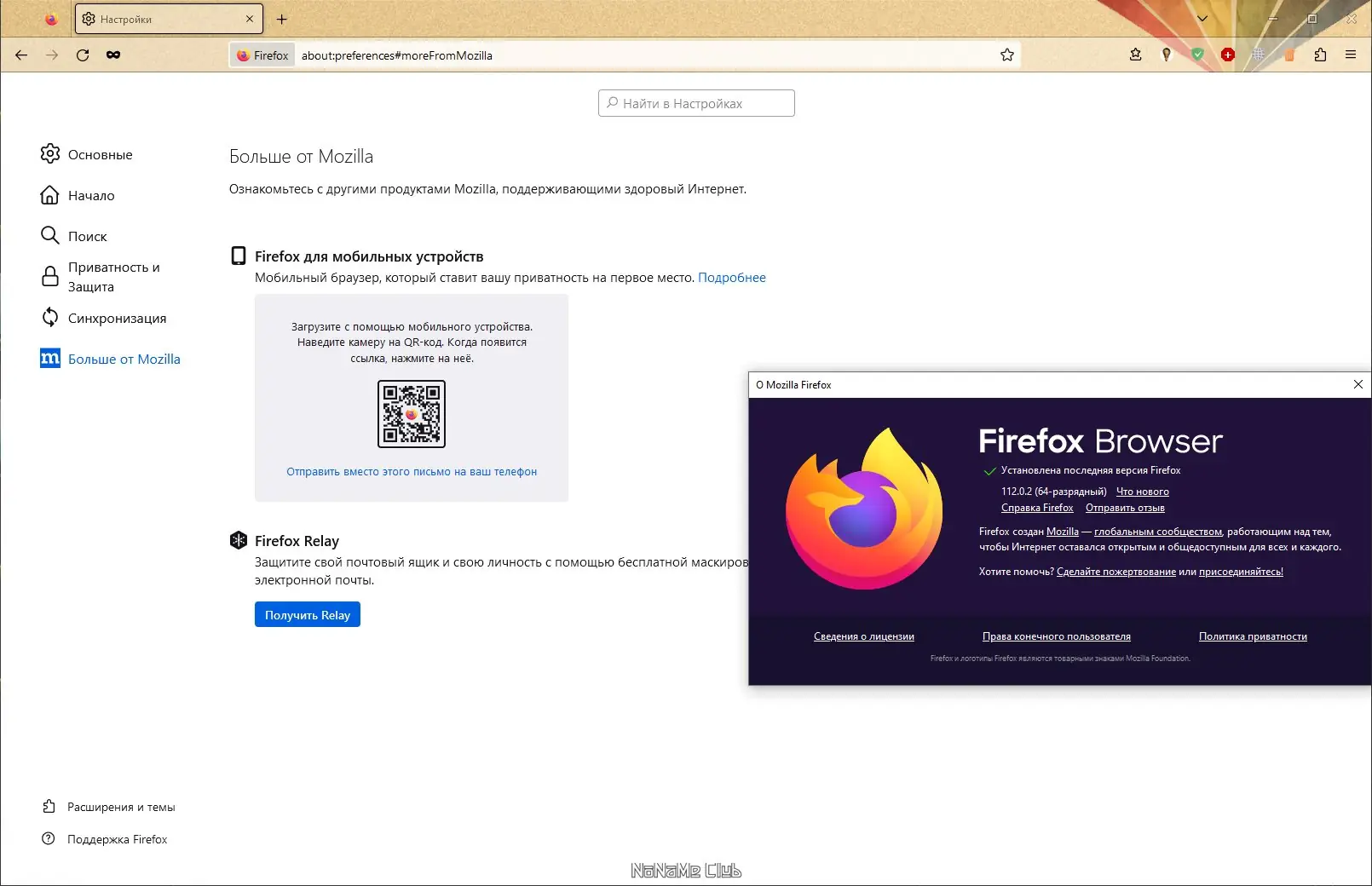Image resolution: width=1372 pixels, height=886 pixels.
Task: Go forward to the next page
Action: (x=52, y=55)
